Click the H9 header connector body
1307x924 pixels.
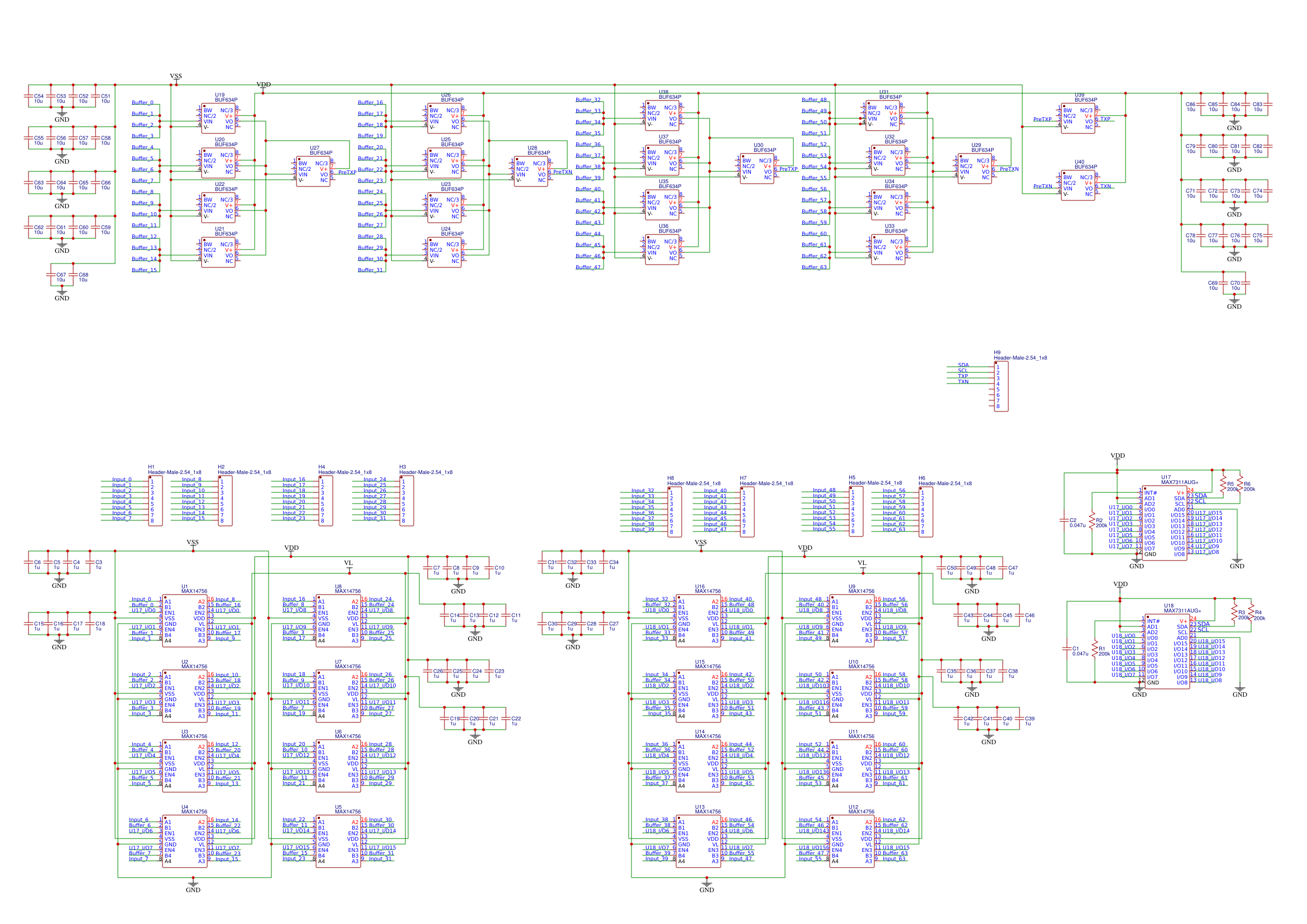1000,386
